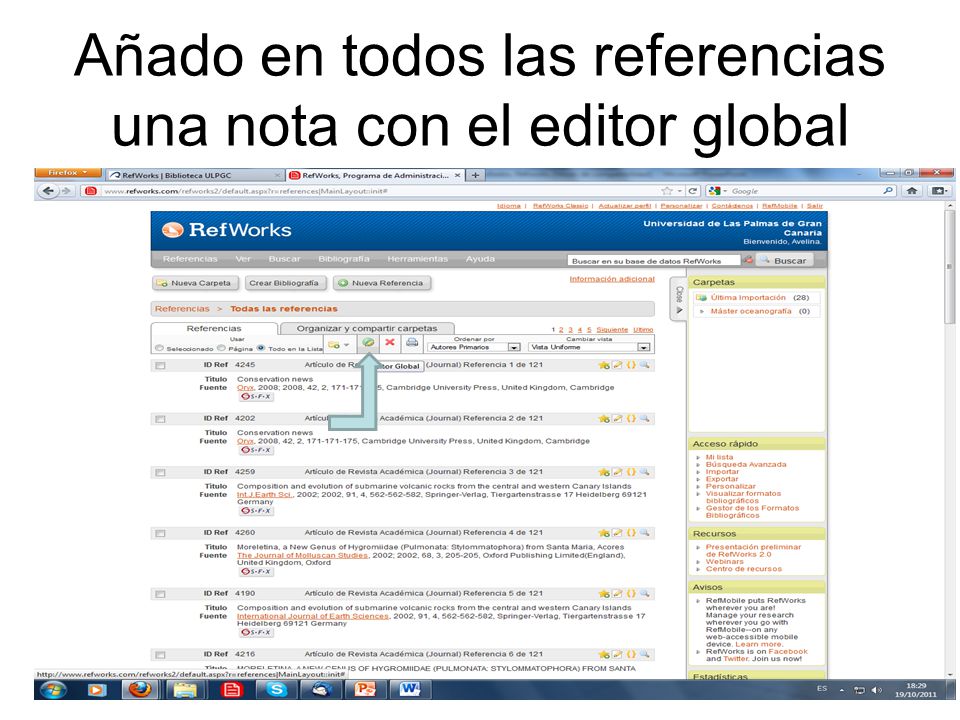Click the RefWorks logo

[x=227, y=230]
